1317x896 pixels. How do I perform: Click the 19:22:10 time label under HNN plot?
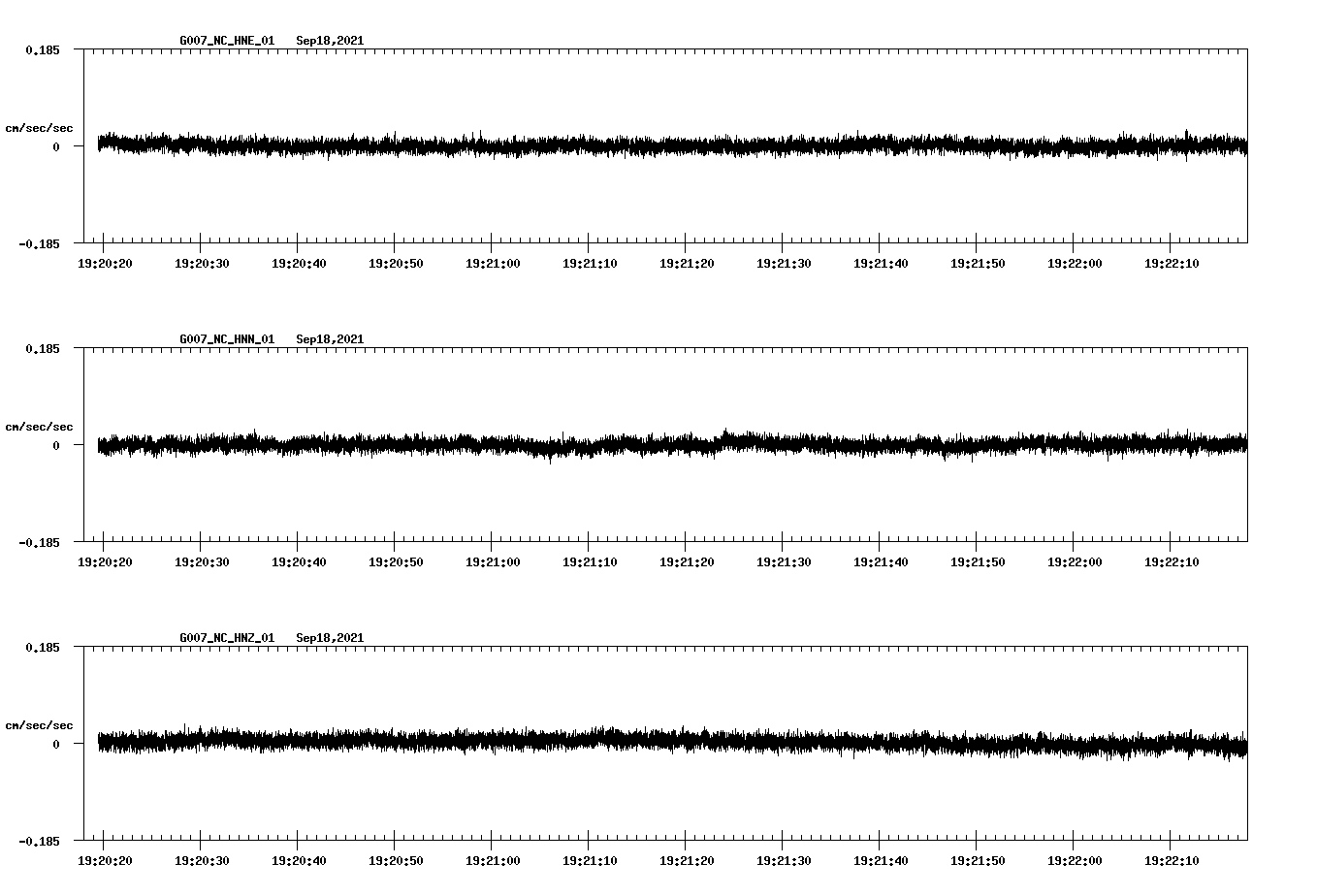pyautogui.click(x=1172, y=561)
